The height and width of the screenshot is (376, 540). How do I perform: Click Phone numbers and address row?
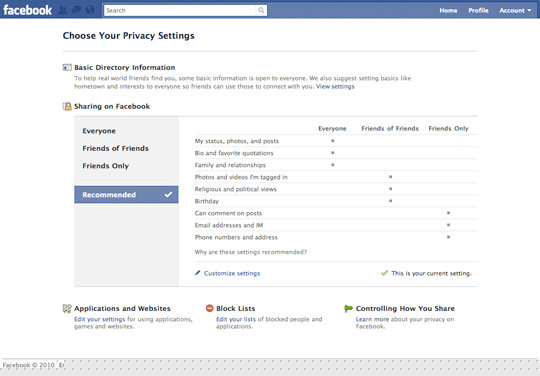click(x=336, y=237)
